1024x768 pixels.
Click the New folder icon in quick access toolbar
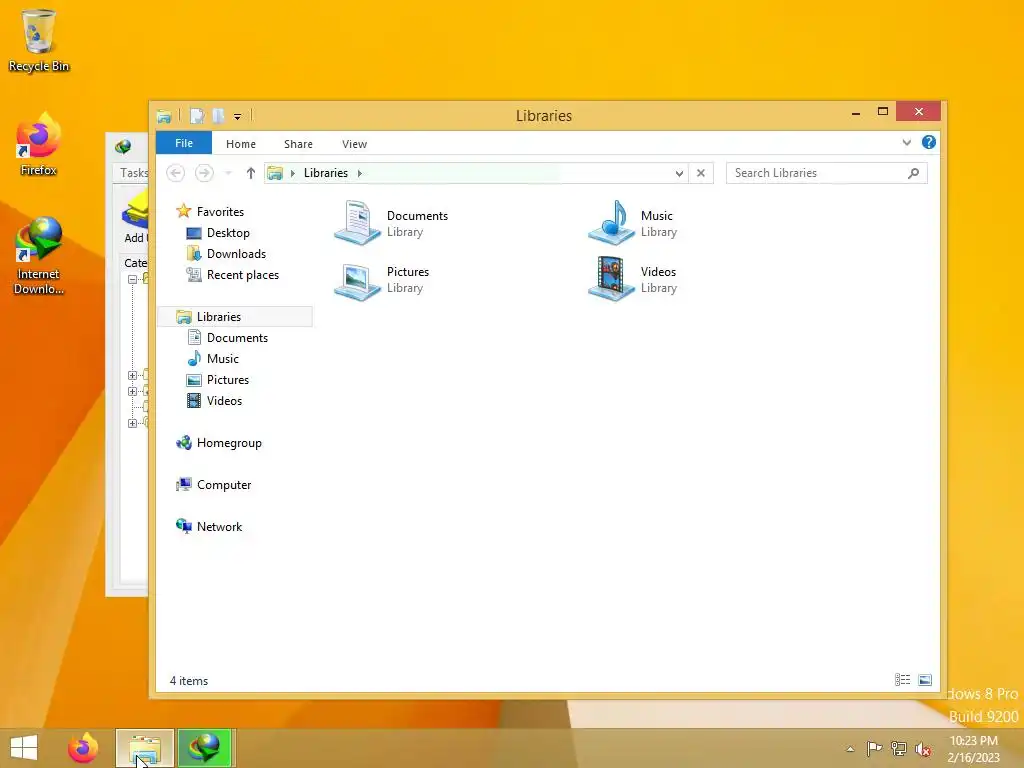(x=218, y=116)
